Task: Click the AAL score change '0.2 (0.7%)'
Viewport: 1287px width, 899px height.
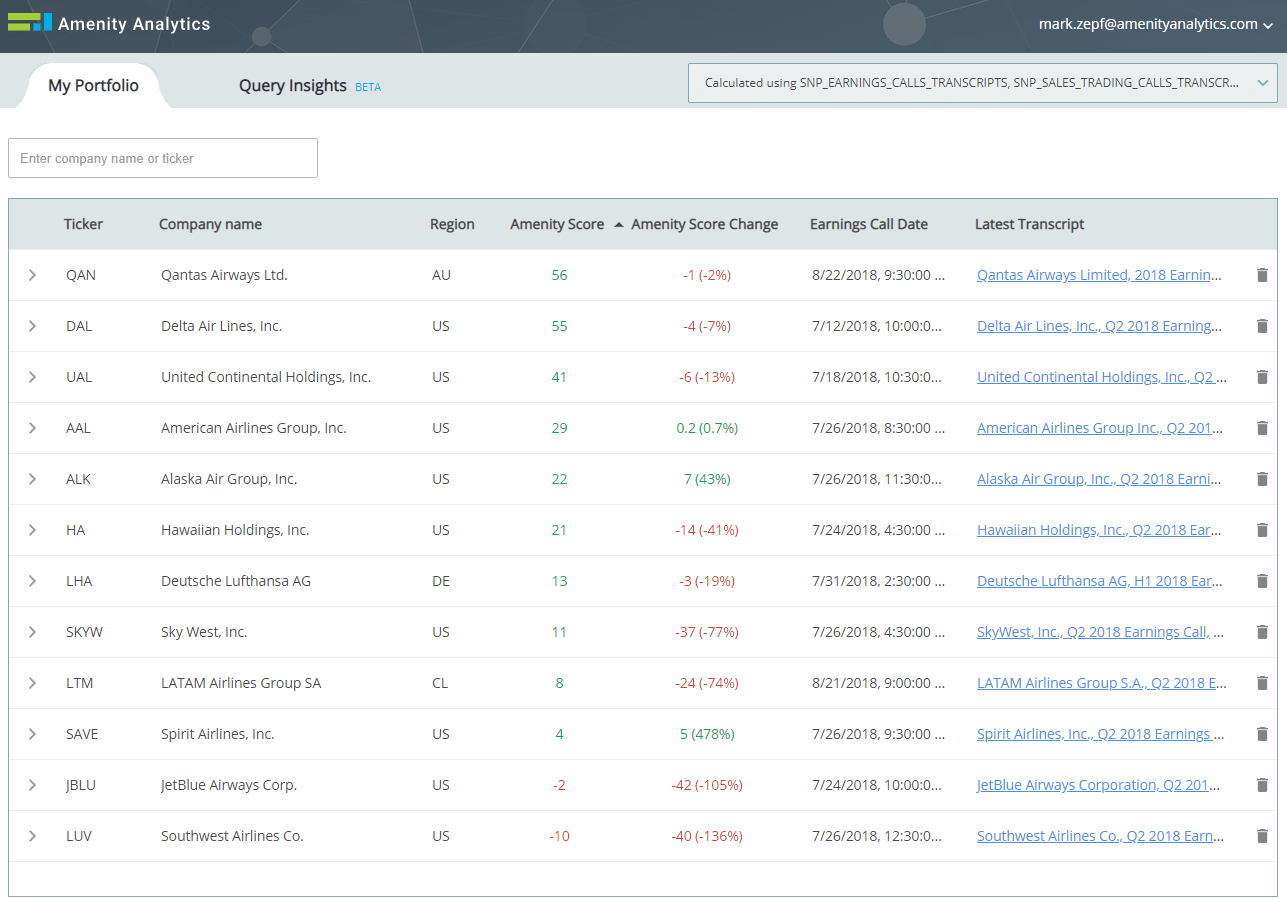Action: (707, 428)
